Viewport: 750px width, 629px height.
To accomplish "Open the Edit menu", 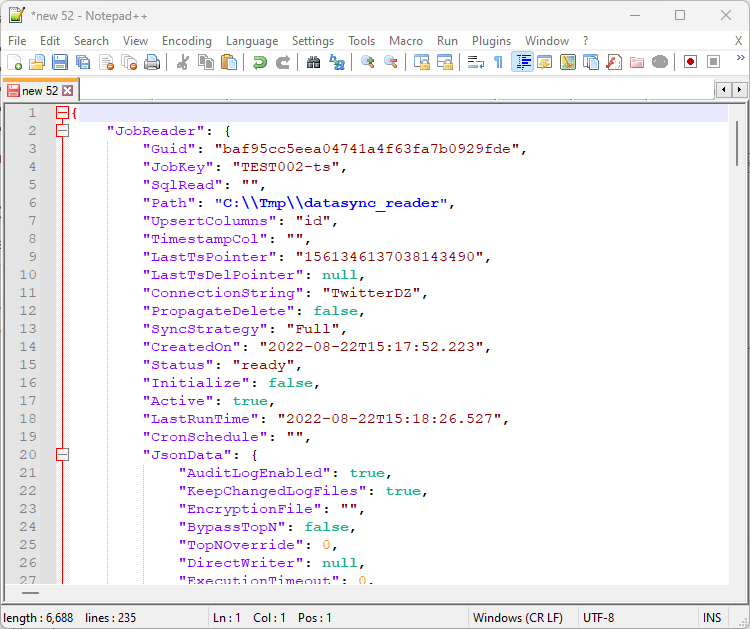I will click(50, 41).
